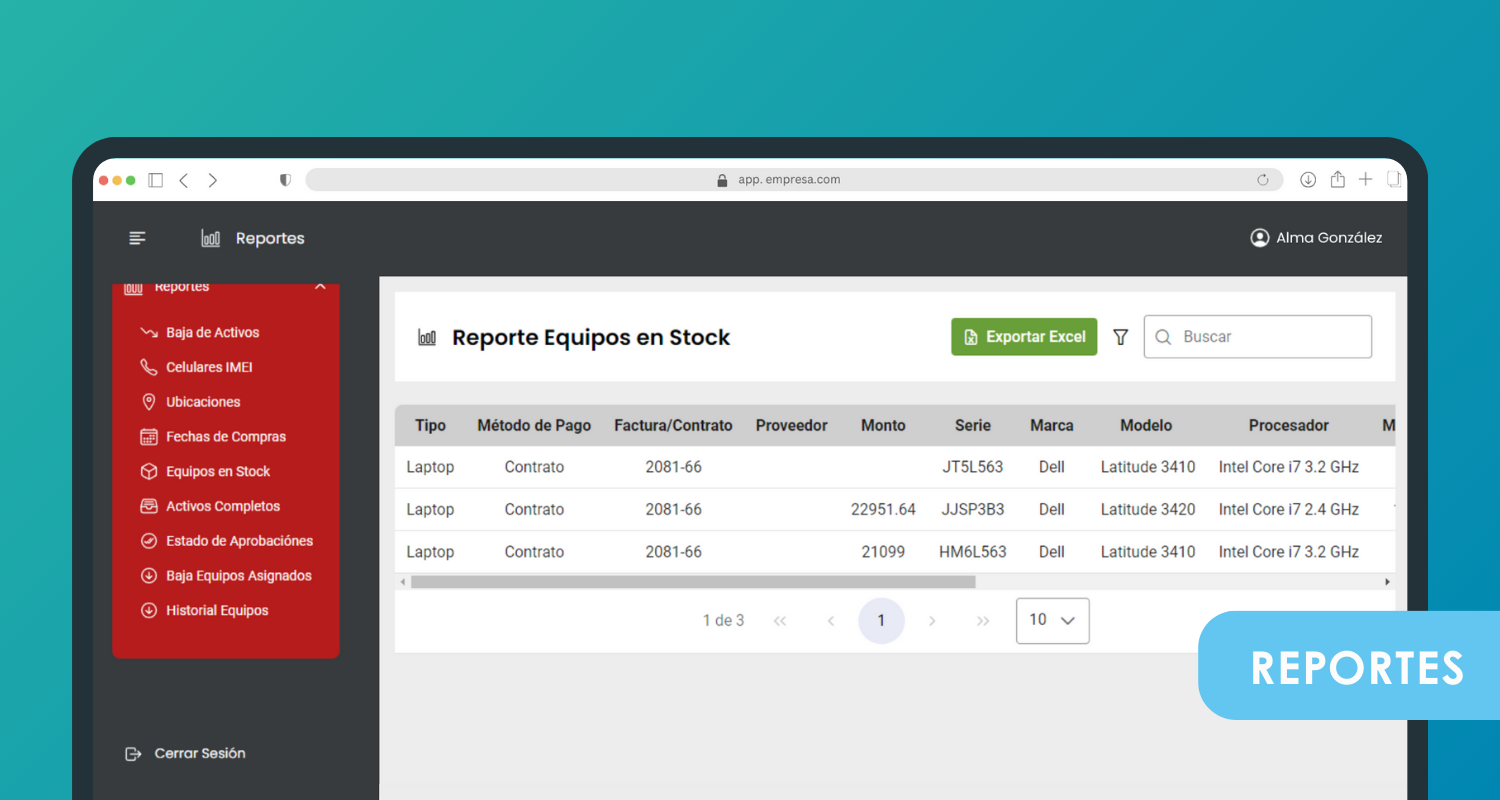Go to next page of results
This screenshot has height=800, width=1500.
(x=932, y=621)
